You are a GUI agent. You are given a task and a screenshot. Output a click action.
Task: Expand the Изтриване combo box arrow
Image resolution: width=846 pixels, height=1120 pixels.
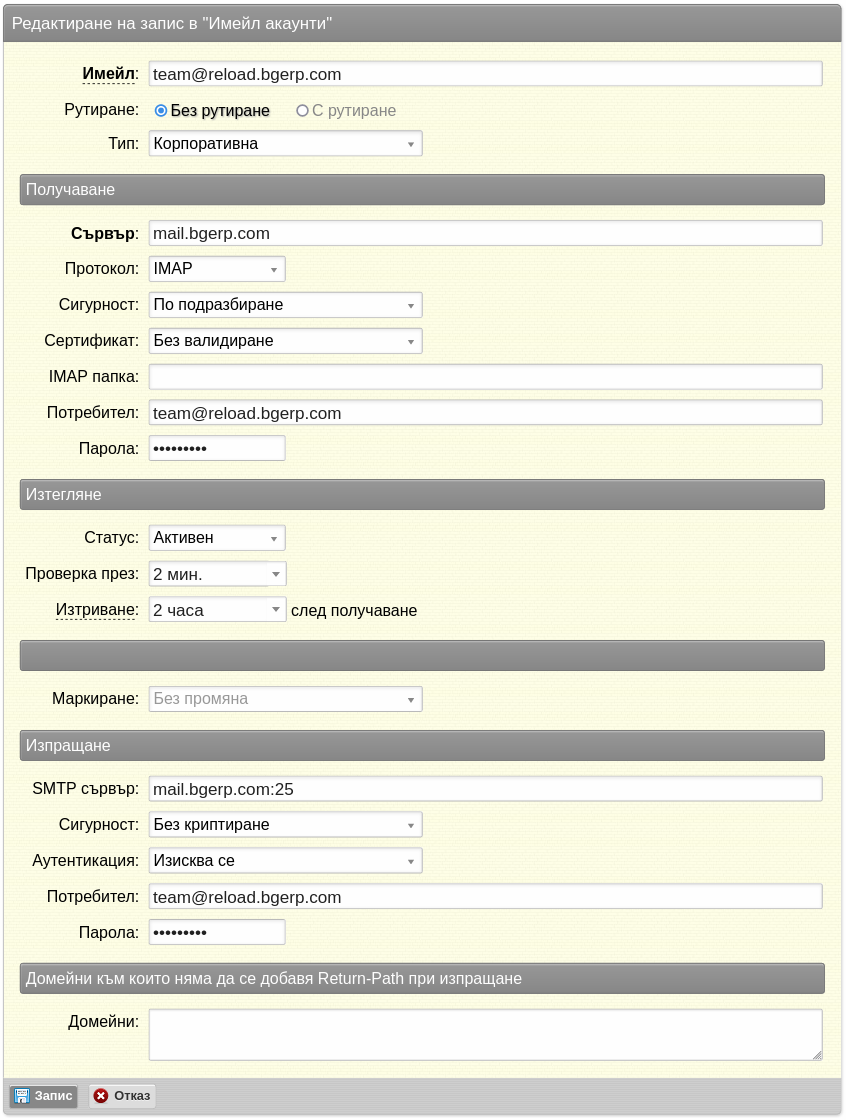coord(276,610)
